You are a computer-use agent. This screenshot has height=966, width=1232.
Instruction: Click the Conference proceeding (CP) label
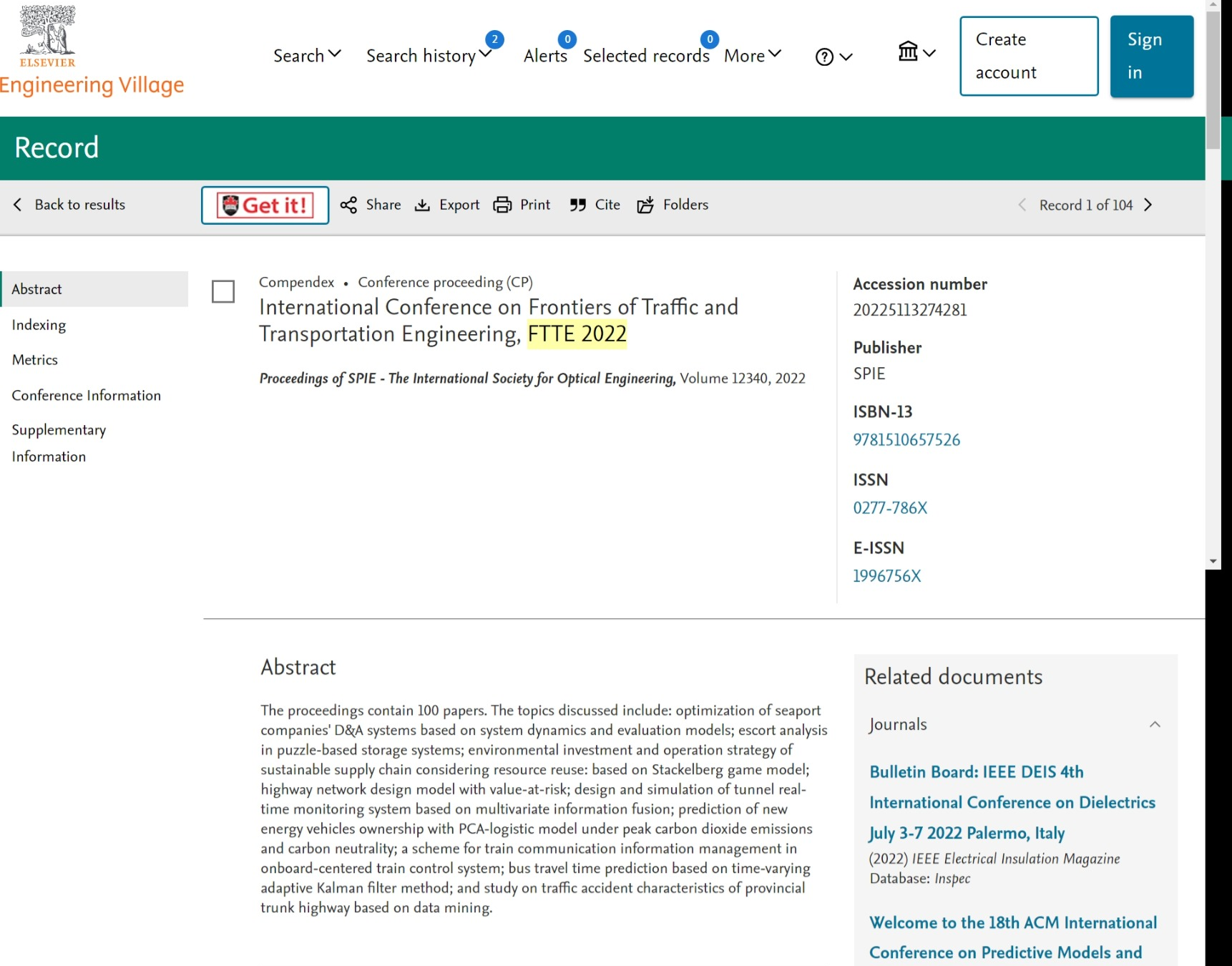[x=446, y=282]
